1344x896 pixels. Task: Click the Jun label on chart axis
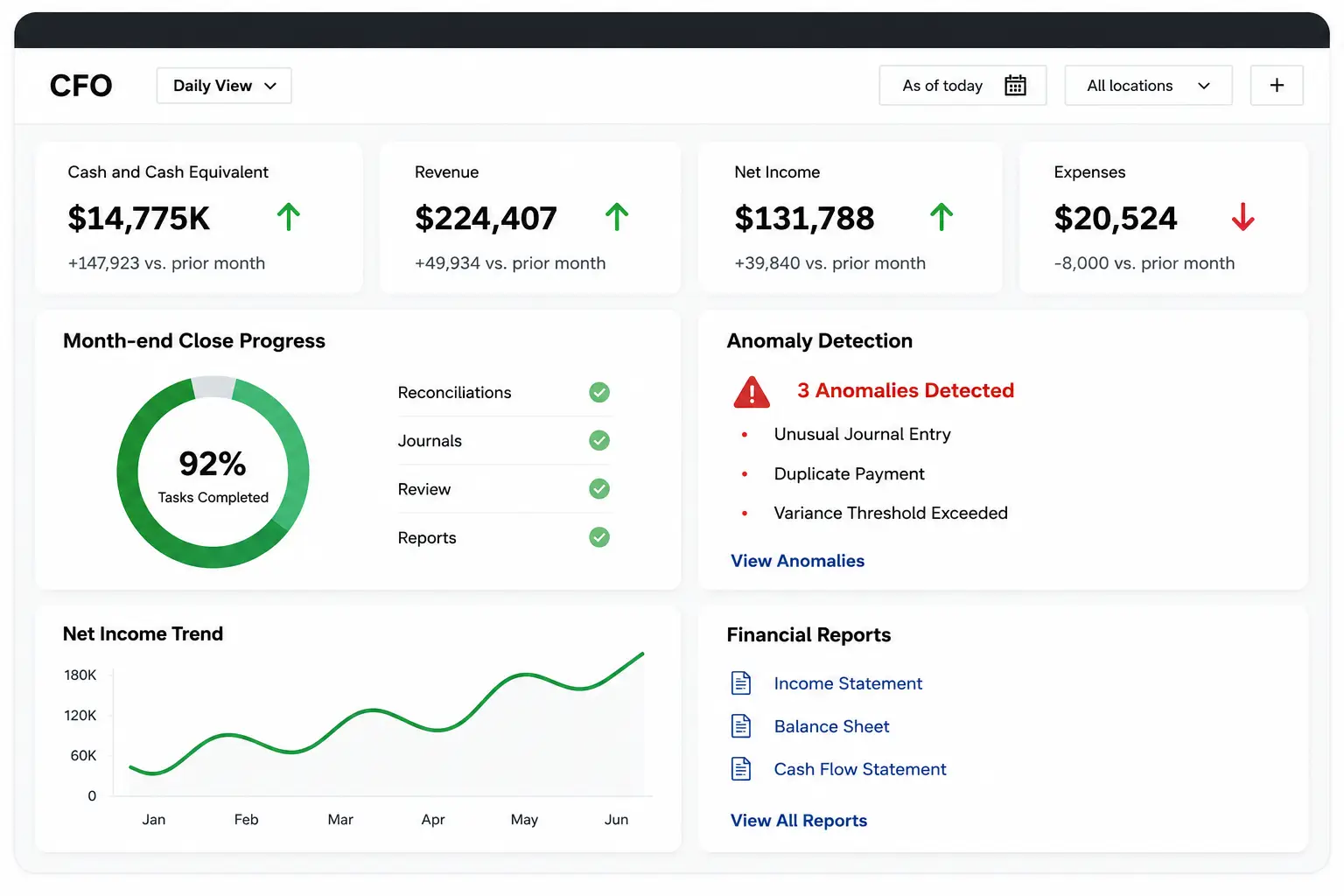point(616,819)
